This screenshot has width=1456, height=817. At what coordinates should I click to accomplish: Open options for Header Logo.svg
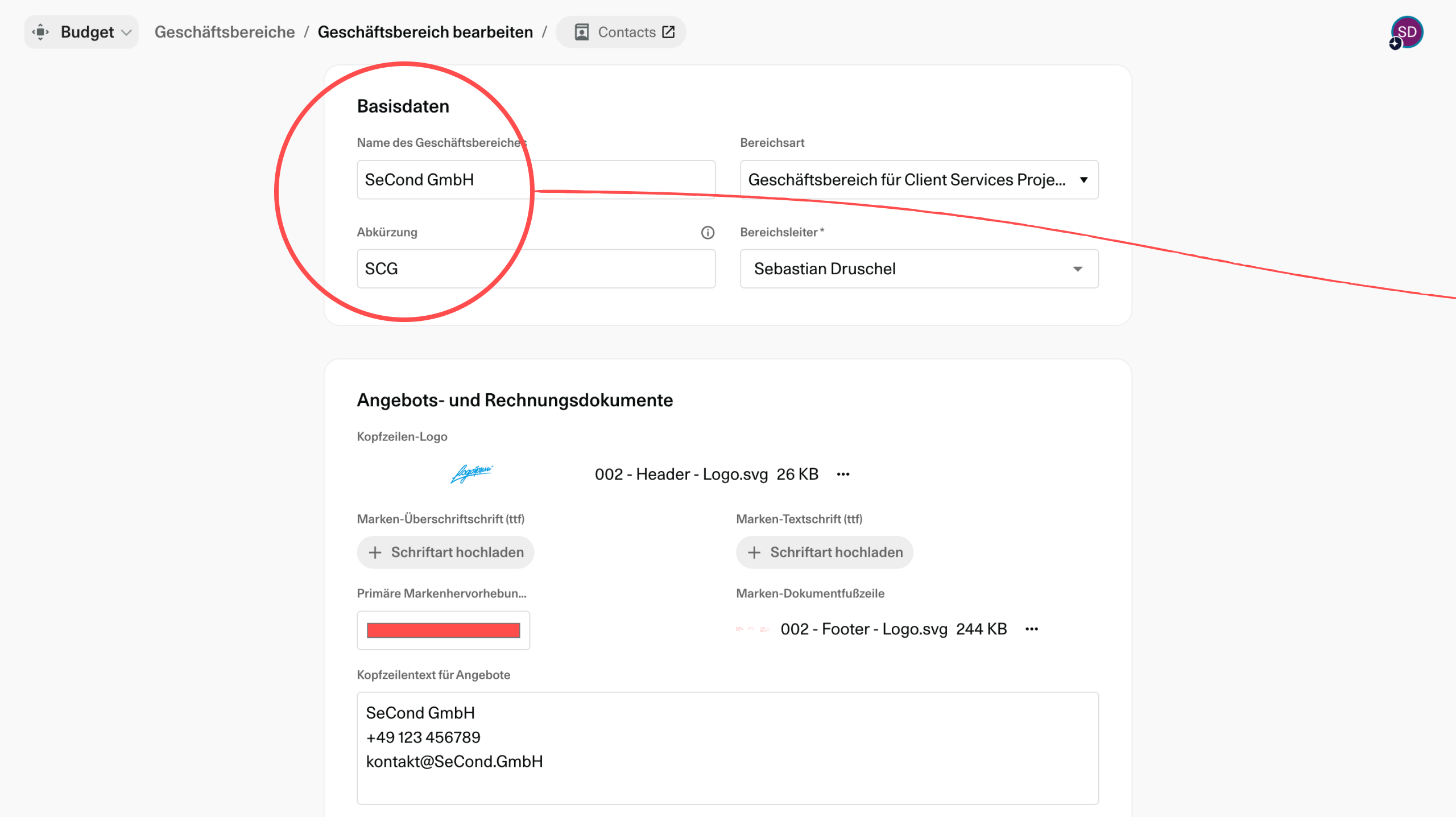tap(843, 474)
